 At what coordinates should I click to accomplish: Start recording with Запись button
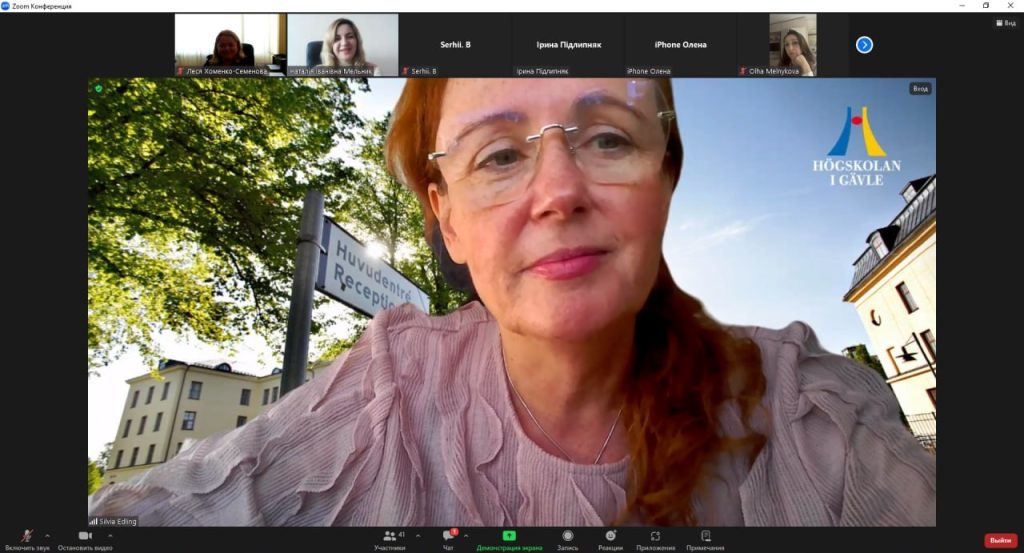568,538
